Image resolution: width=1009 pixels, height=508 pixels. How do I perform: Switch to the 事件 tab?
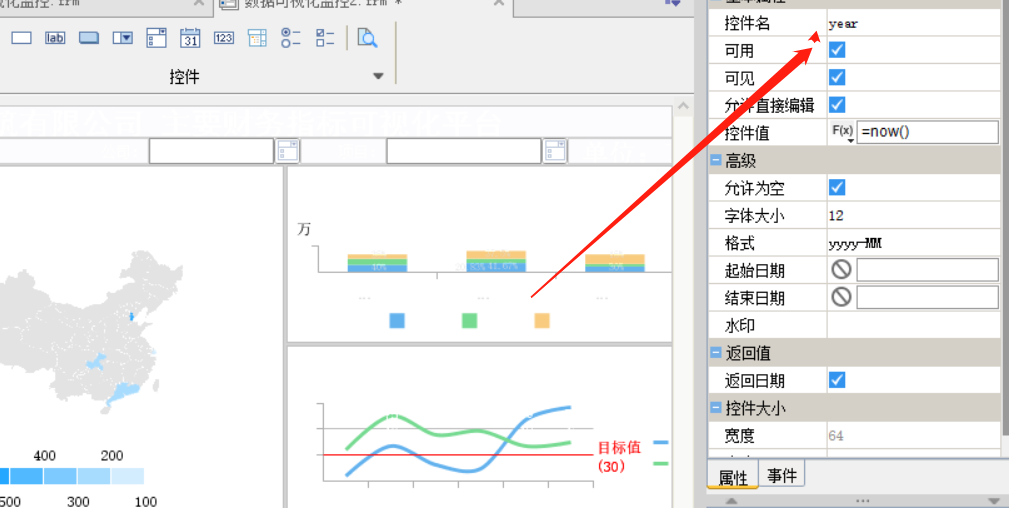tap(782, 475)
